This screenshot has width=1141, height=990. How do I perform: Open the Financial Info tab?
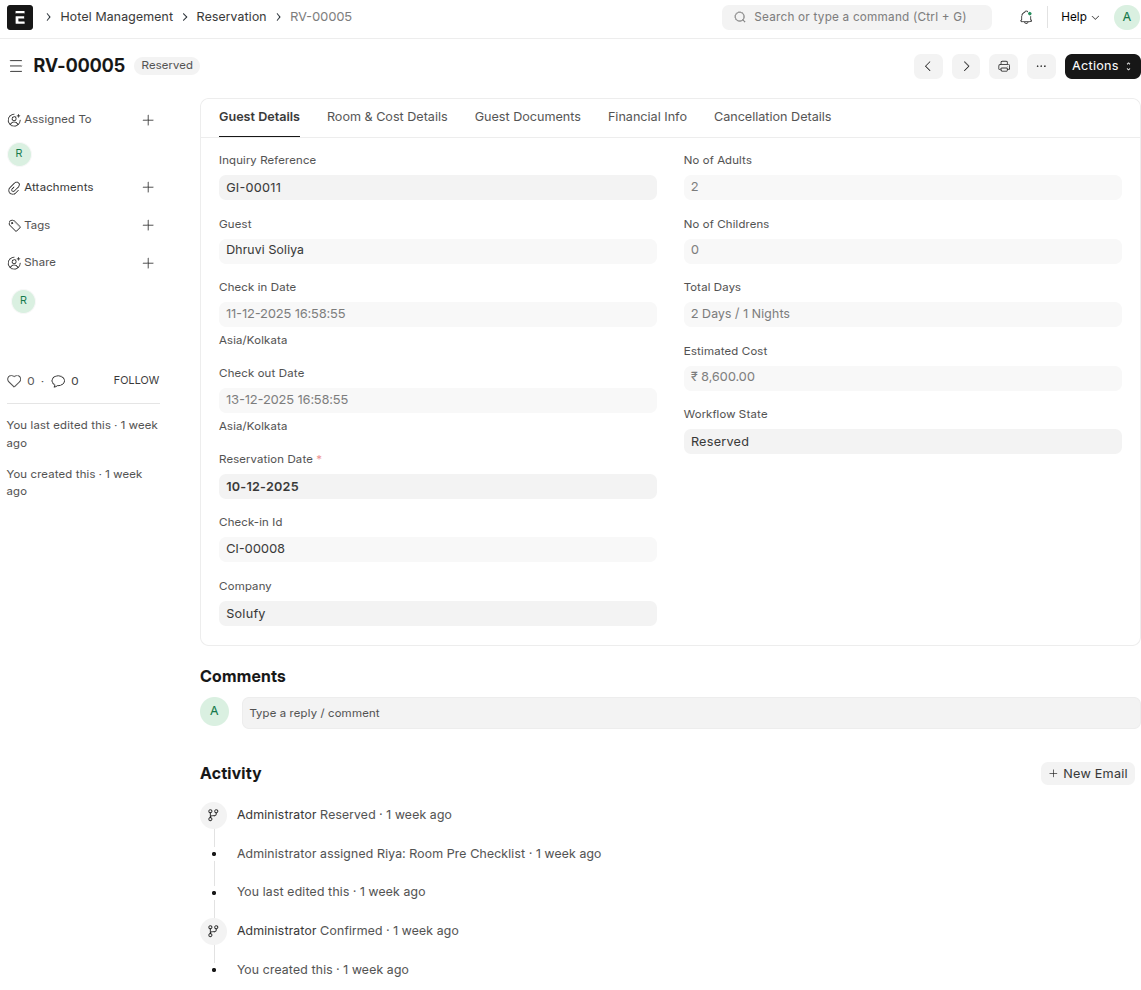(647, 117)
